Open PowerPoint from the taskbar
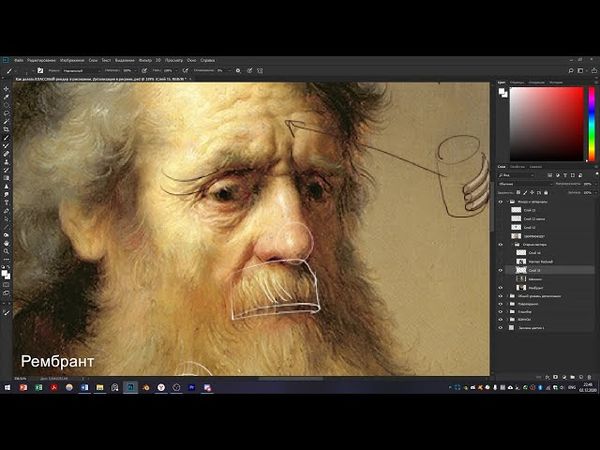This screenshot has width=600, height=450. pyautogui.click(x=23, y=388)
